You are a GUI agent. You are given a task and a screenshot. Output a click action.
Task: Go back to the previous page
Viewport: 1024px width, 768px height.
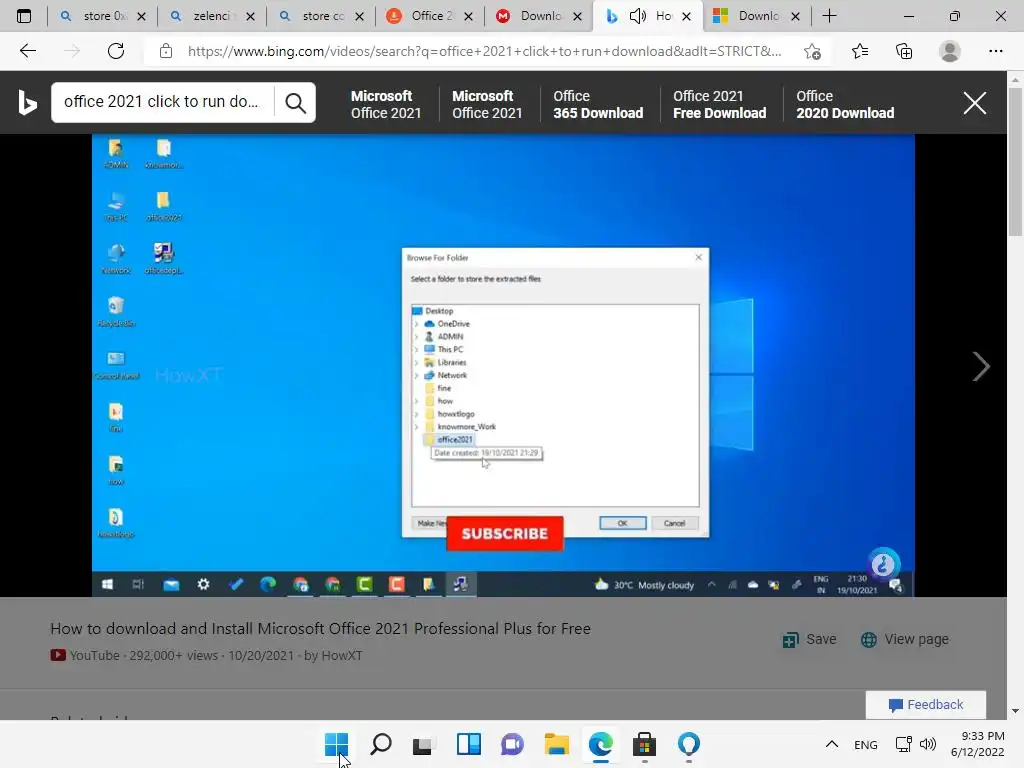27,51
